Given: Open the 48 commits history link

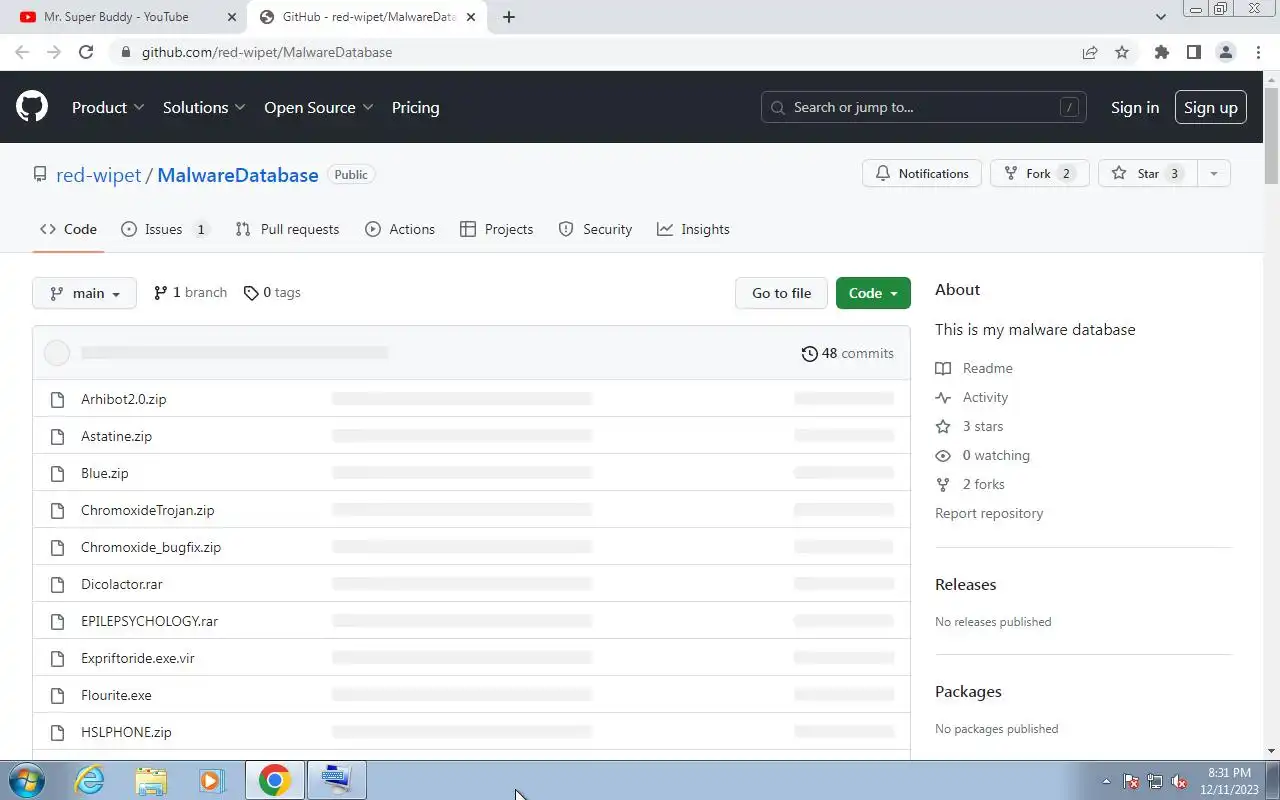Looking at the screenshot, I should click(848, 353).
